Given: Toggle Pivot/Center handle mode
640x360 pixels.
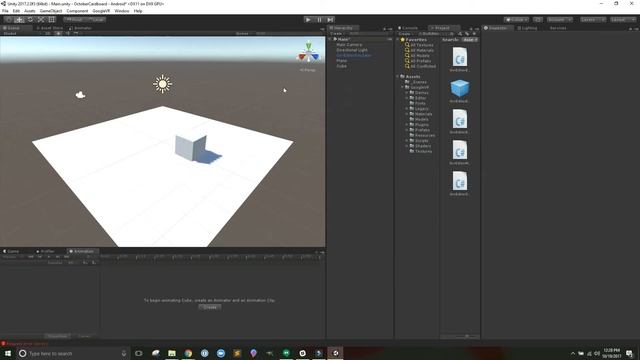Looking at the screenshot, I should tap(75, 19).
